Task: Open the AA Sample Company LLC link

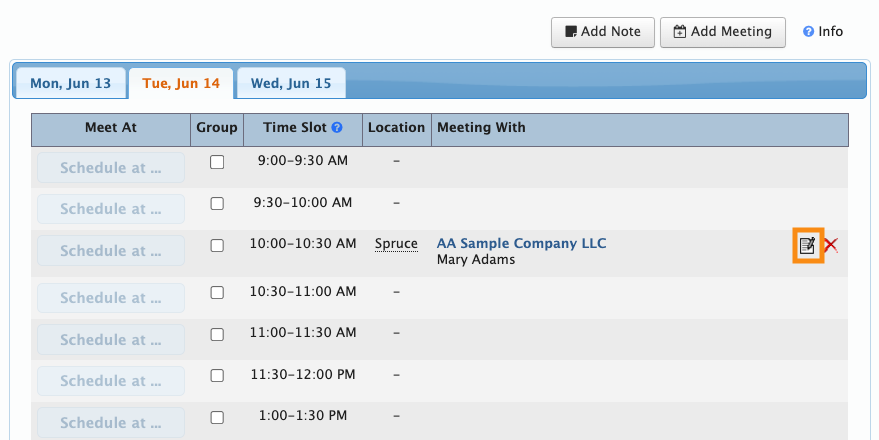Action: pyautogui.click(x=521, y=243)
